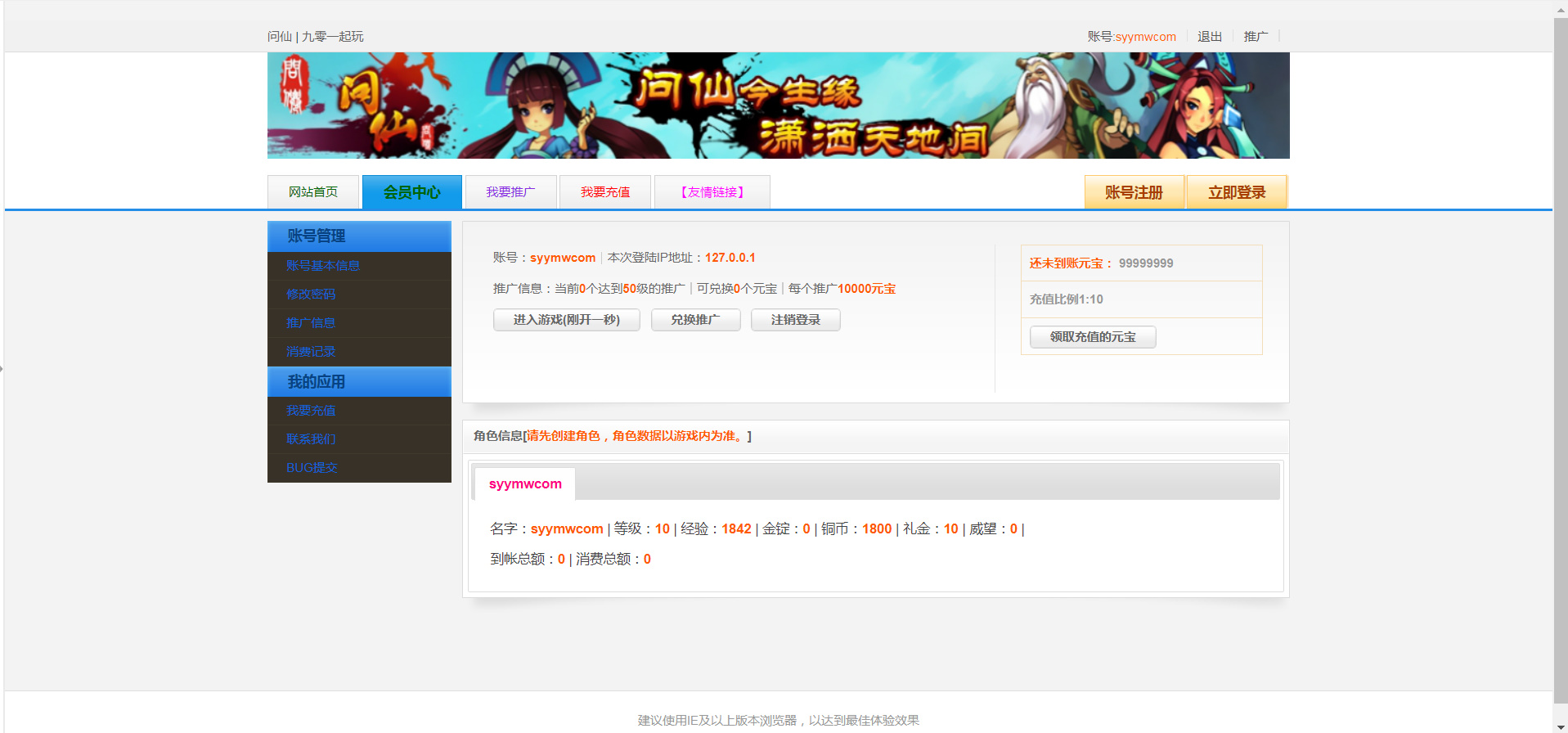Click the 退出 link in the top bar

coord(1209,37)
